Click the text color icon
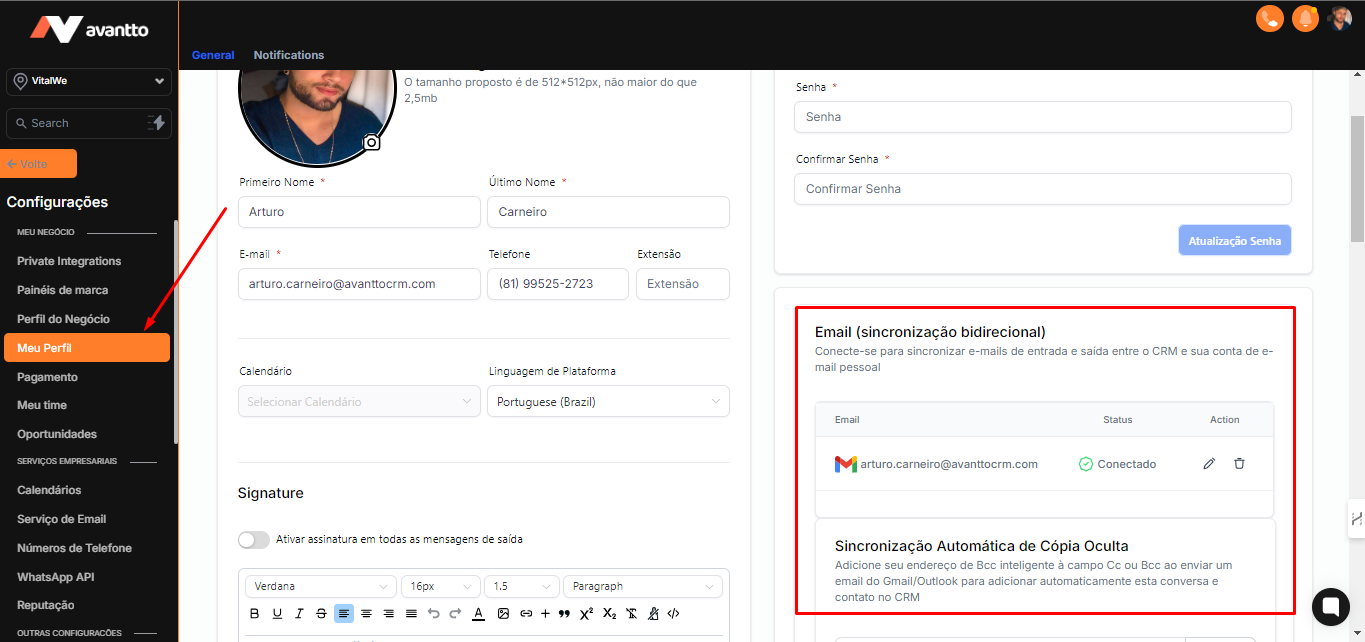Screen dimensions: 1365x642 [478, 614]
